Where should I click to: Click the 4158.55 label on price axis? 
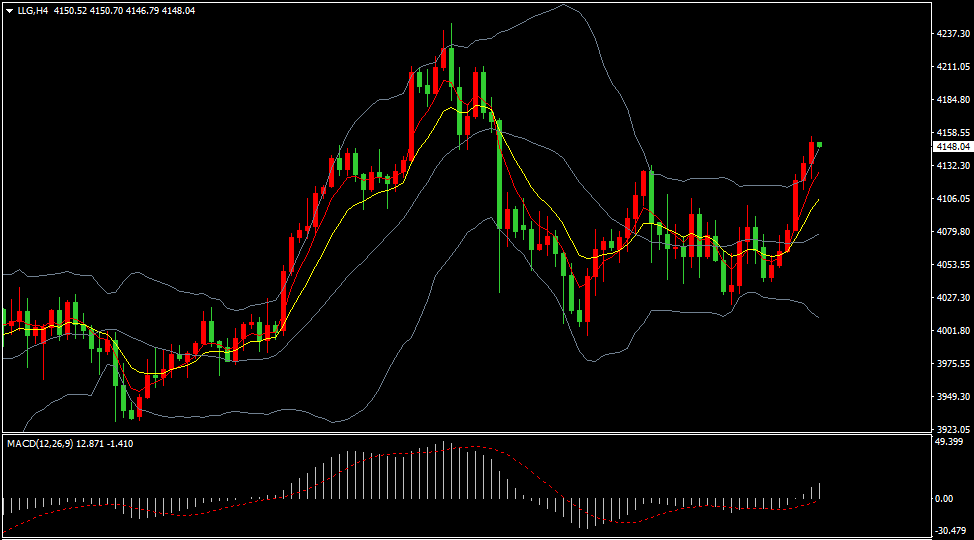coord(952,132)
